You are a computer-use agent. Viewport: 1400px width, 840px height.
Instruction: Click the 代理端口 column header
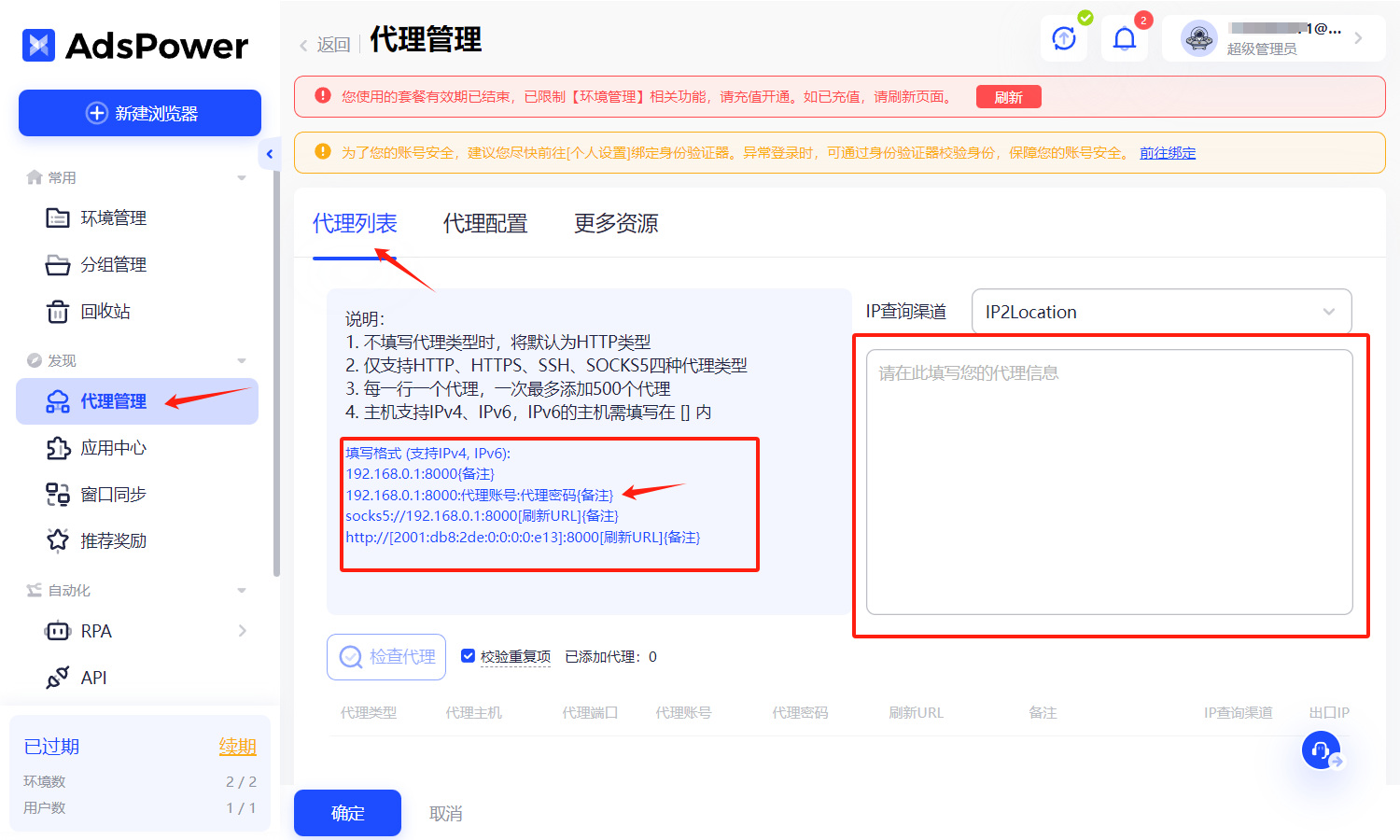[590, 712]
